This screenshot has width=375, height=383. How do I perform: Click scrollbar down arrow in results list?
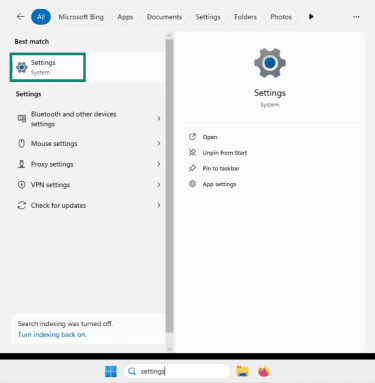point(169,349)
